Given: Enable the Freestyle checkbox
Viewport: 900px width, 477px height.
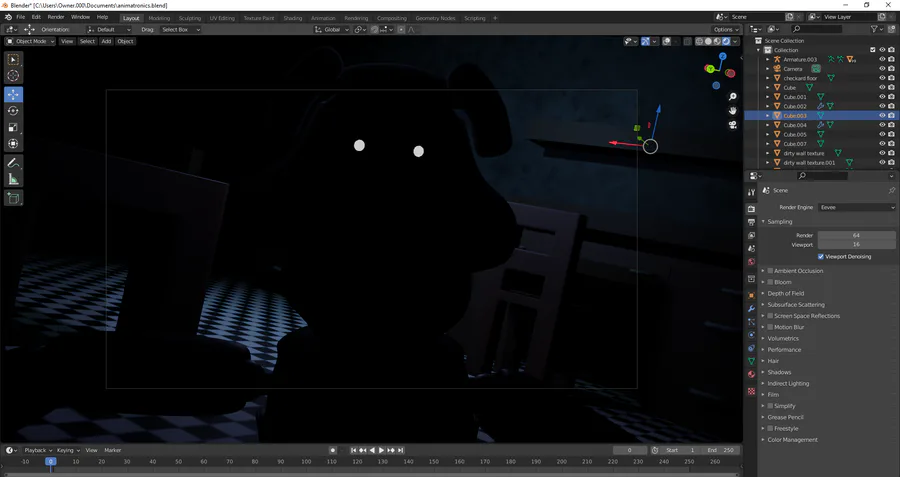Looking at the screenshot, I should [x=770, y=429].
